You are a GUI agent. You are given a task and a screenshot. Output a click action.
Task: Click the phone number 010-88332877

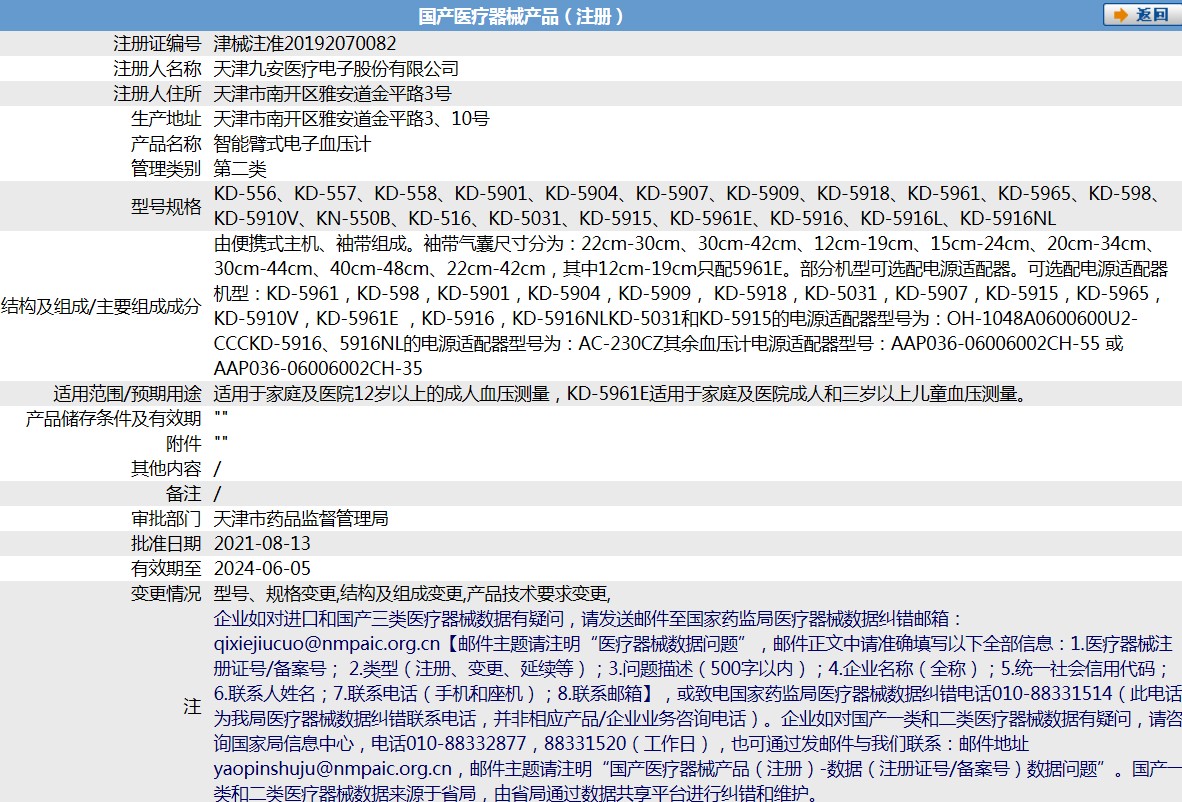(x=466, y=743)
